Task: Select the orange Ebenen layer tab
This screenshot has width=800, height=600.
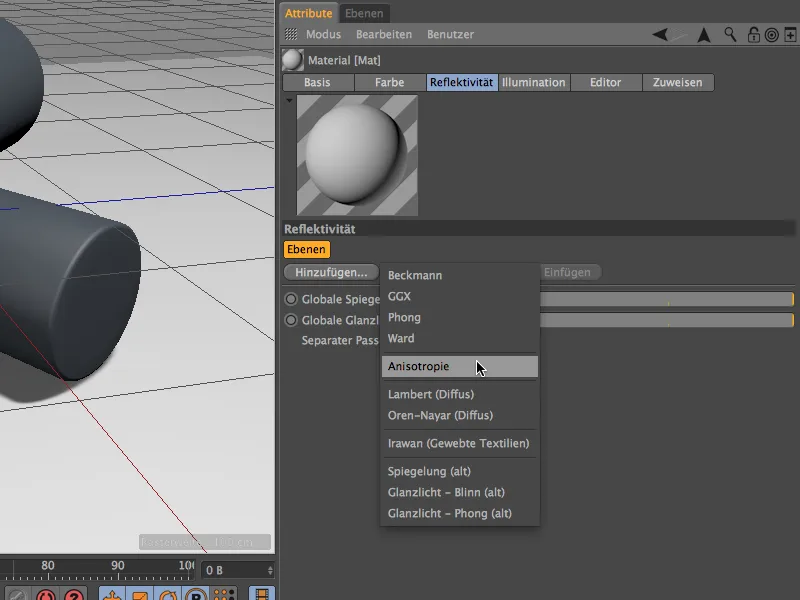Action: click(306, 249)
